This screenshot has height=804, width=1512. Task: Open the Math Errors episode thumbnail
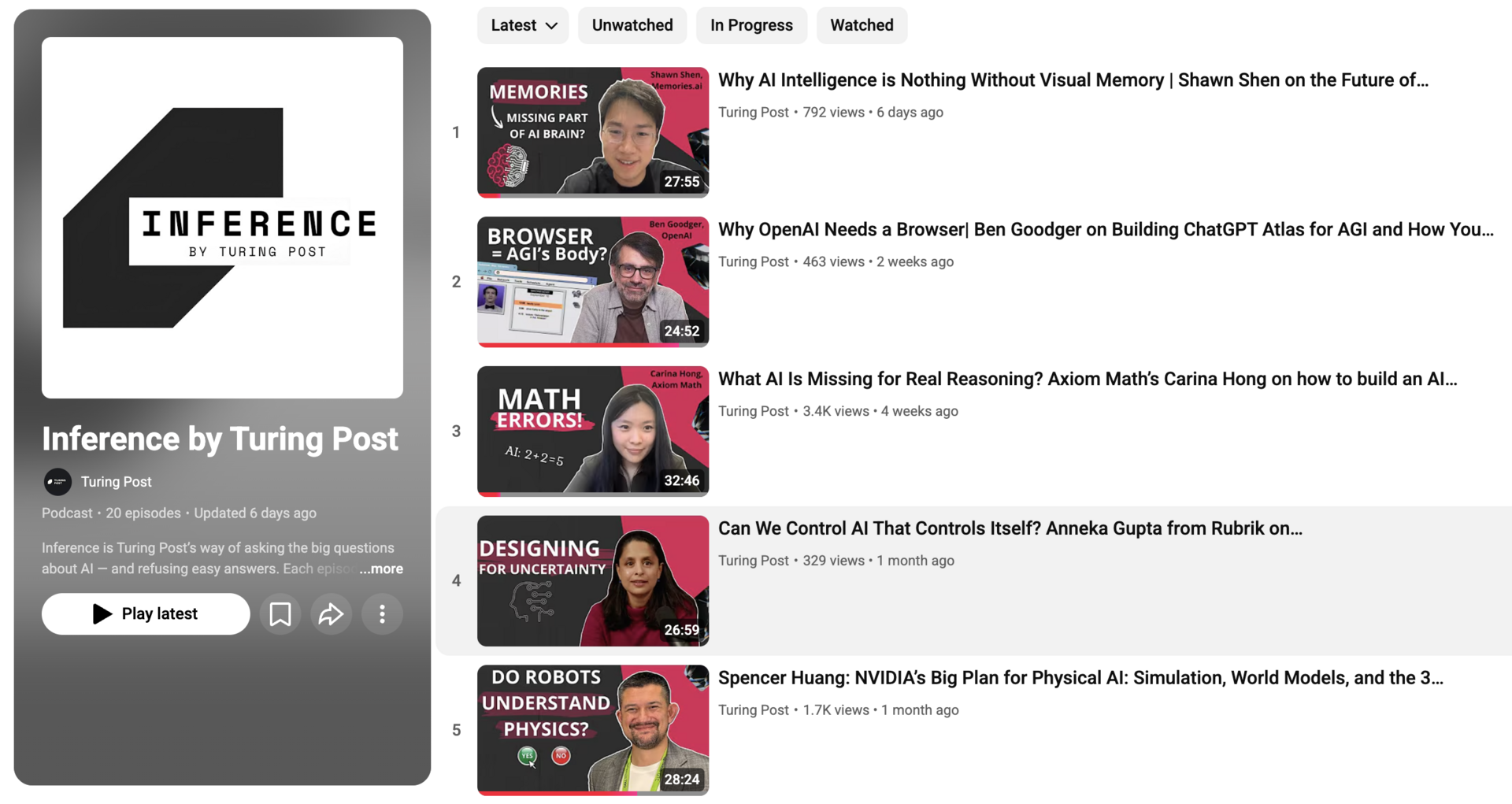pyautogui.click(x=592, y=431)
